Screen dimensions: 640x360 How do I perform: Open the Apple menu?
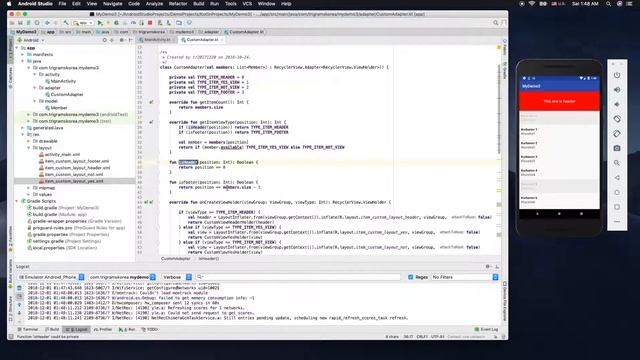click(9, 4)
